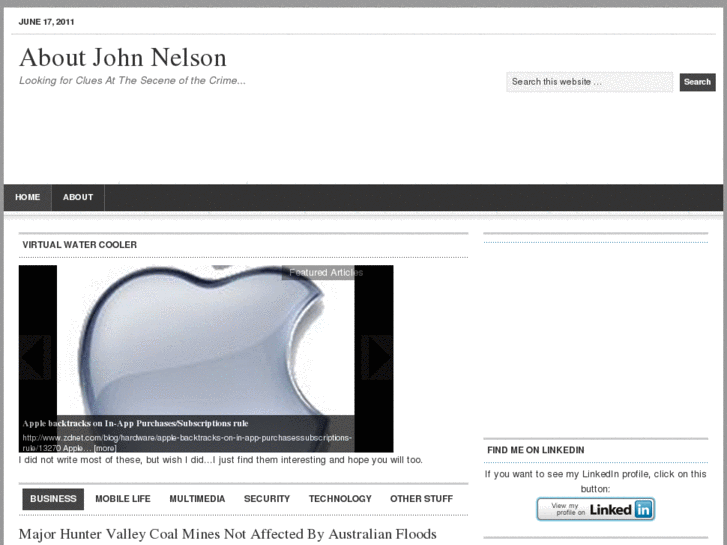This screenshot has height=545, width=727.
Task: Open the LinkedIn profile badge button
Action: coord(596,509)
